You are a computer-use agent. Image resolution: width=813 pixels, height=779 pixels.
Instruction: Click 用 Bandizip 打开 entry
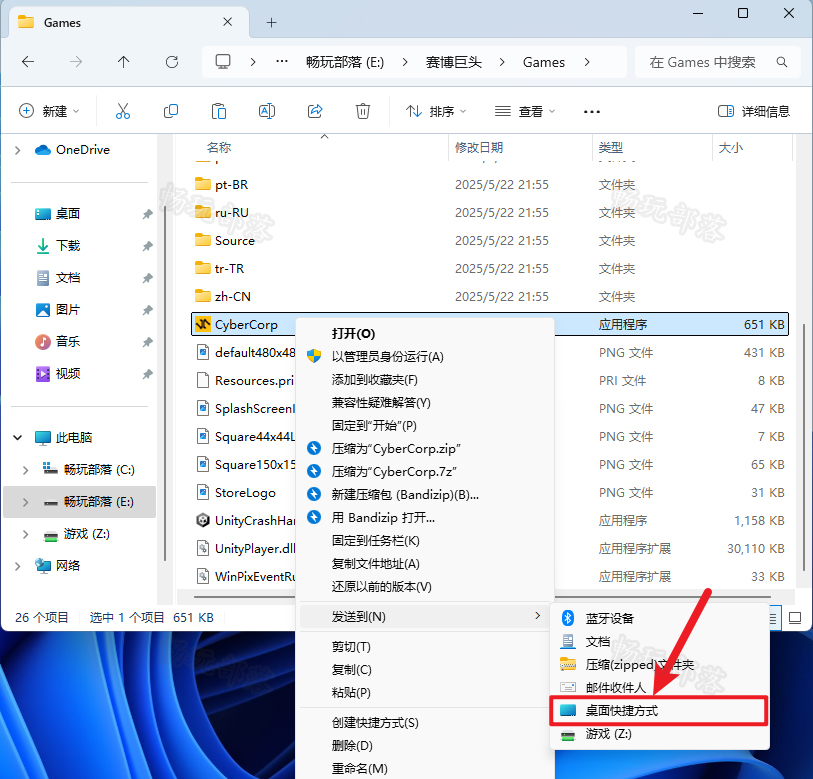(x=425, y=518)
